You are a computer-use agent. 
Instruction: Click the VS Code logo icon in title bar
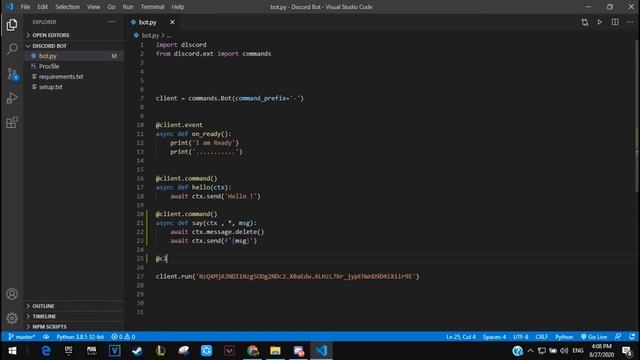[10, 7]
